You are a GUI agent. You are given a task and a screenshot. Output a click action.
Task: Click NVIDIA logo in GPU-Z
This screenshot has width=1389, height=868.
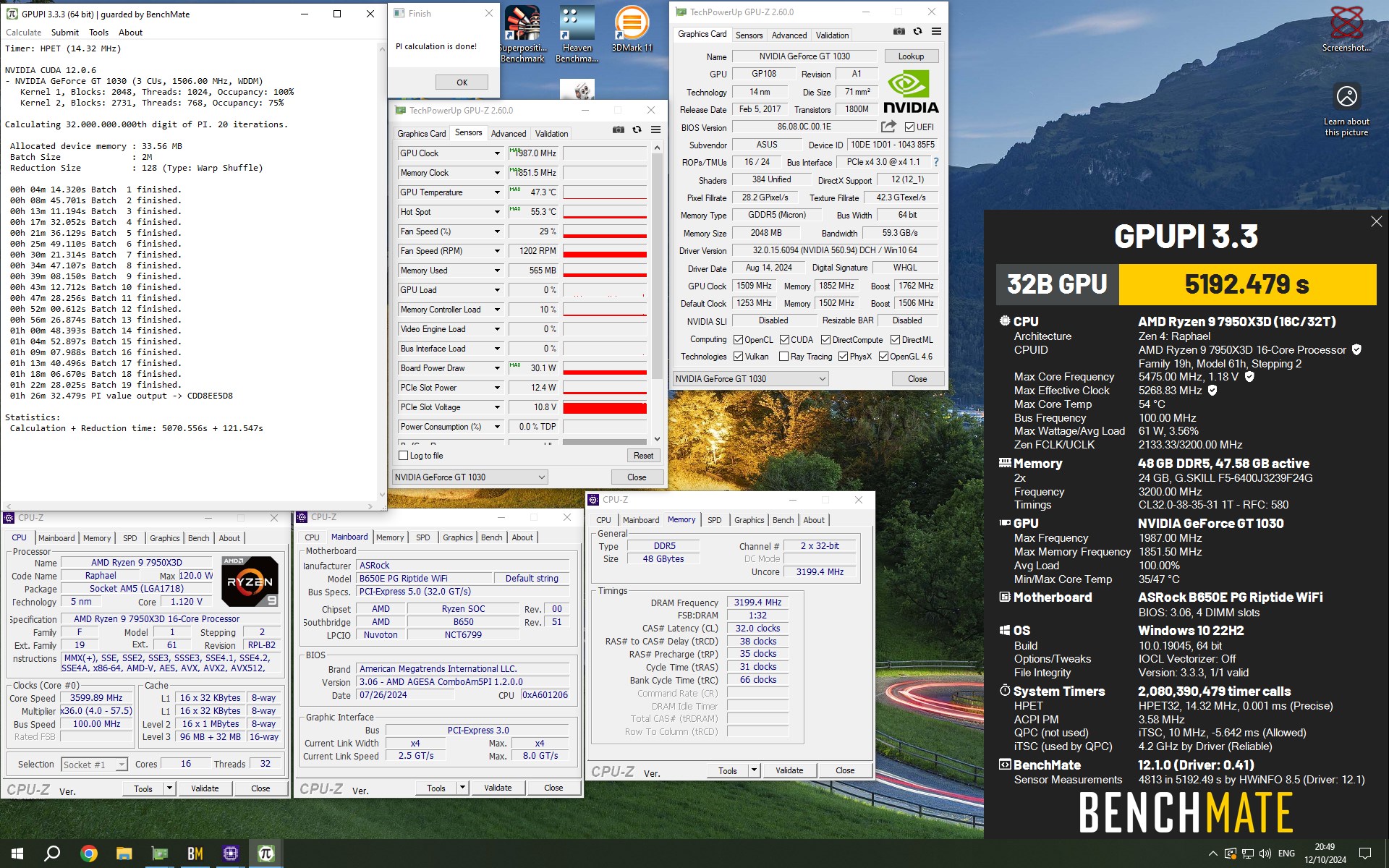point(910,92)
